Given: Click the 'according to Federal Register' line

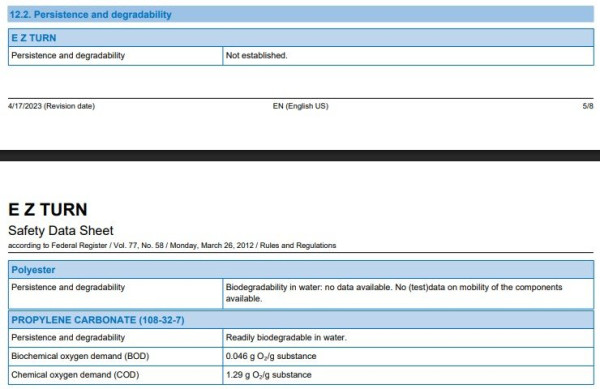Looking at the screenshot, I should tap(172, 246).
